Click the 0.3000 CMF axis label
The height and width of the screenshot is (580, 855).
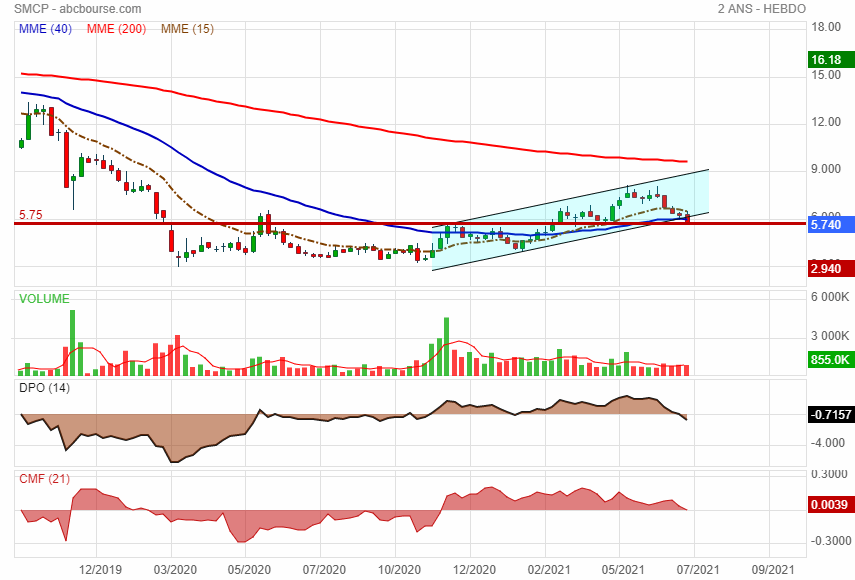tap(831, 475)
